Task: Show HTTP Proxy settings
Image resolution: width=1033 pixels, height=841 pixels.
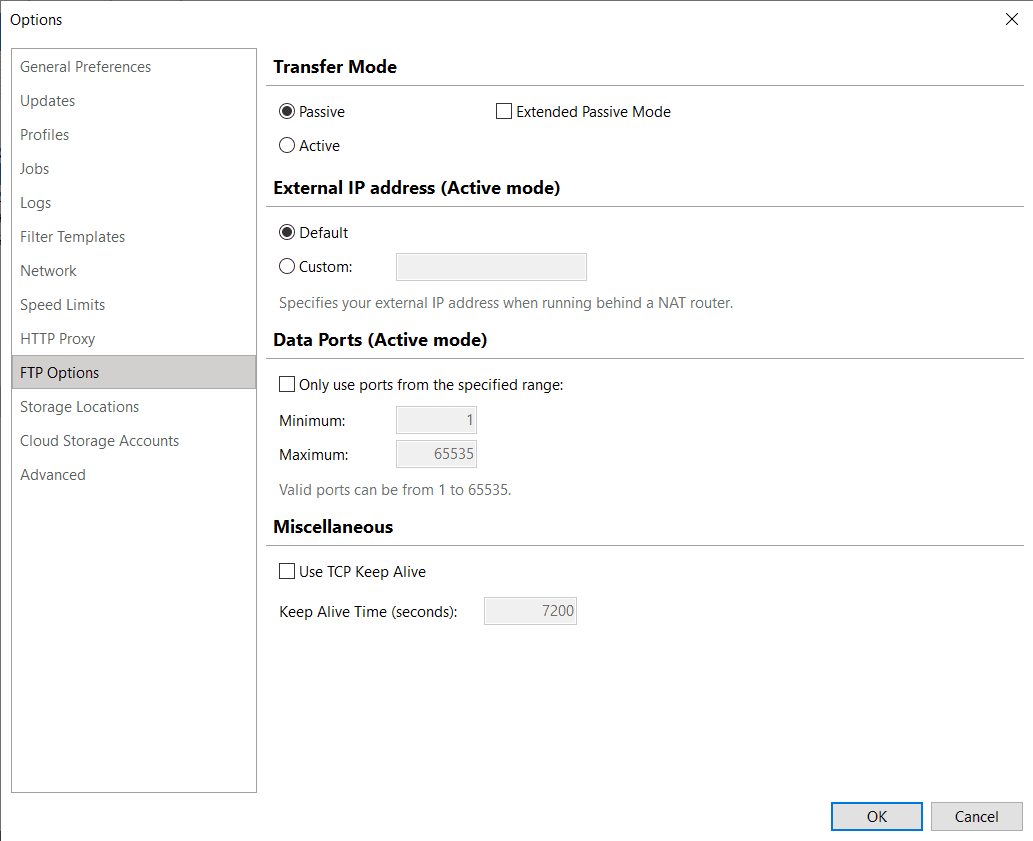Action: click(58, 339)
